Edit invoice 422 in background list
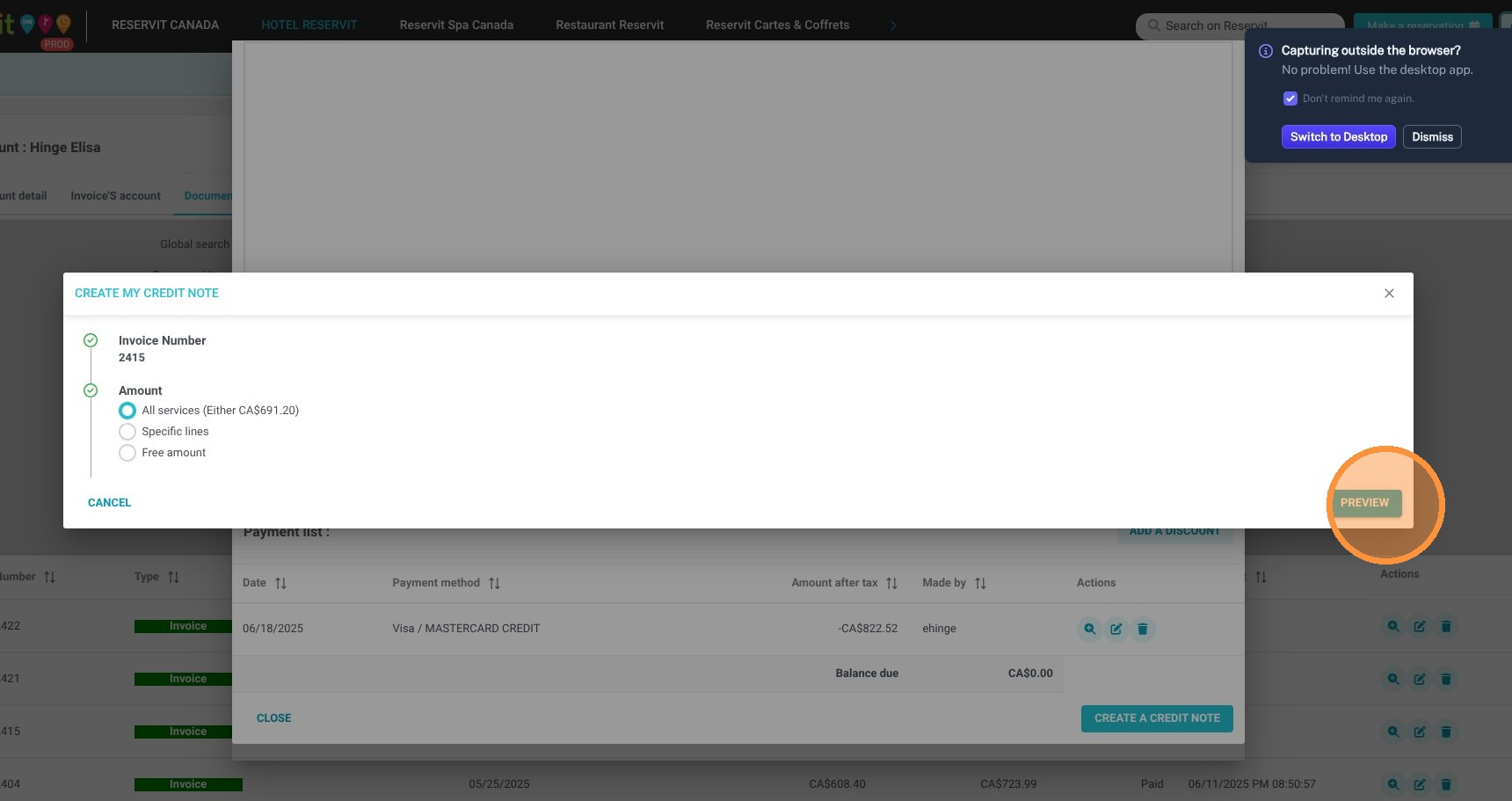The image size is (1512, 801). point(1419,627)
